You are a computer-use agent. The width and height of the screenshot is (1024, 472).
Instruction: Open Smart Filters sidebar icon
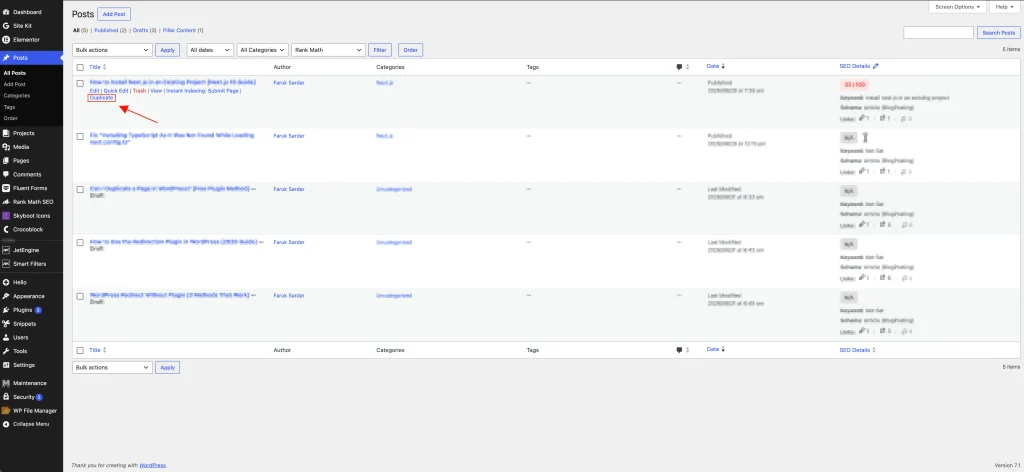pos(6,264)
